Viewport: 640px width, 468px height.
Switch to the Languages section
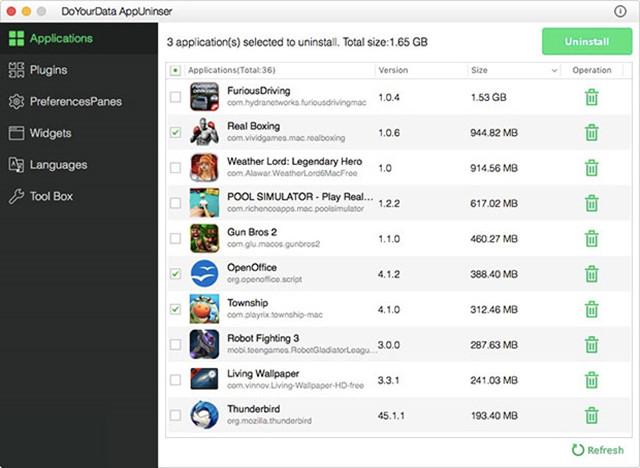click(x=79, y=164)
